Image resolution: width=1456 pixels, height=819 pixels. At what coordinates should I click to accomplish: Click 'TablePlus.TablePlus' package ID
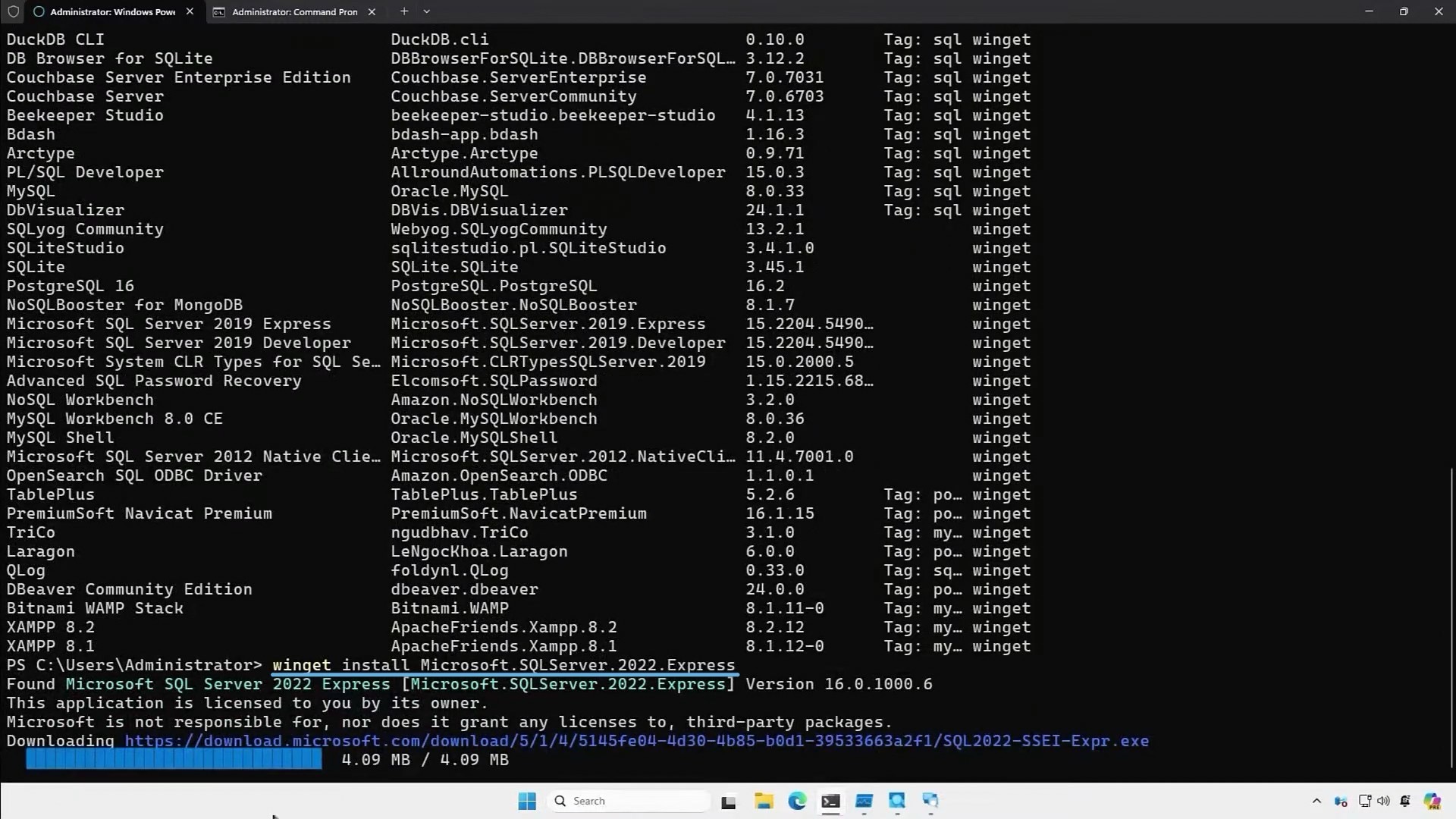pyautogui.click(x=484, y=494)
